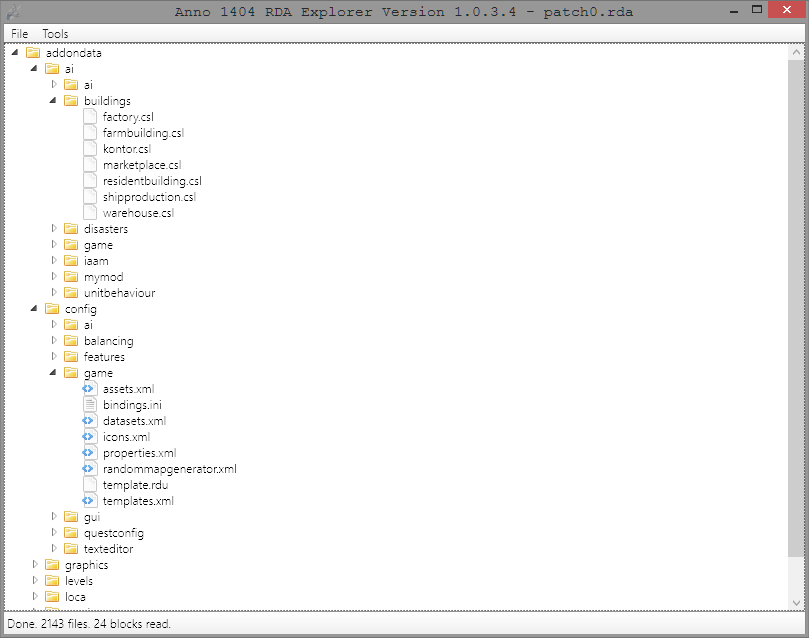Select the randommapgenerator.xml file name
The height and width of the screenshot is (638, 809).
[170, 469]
